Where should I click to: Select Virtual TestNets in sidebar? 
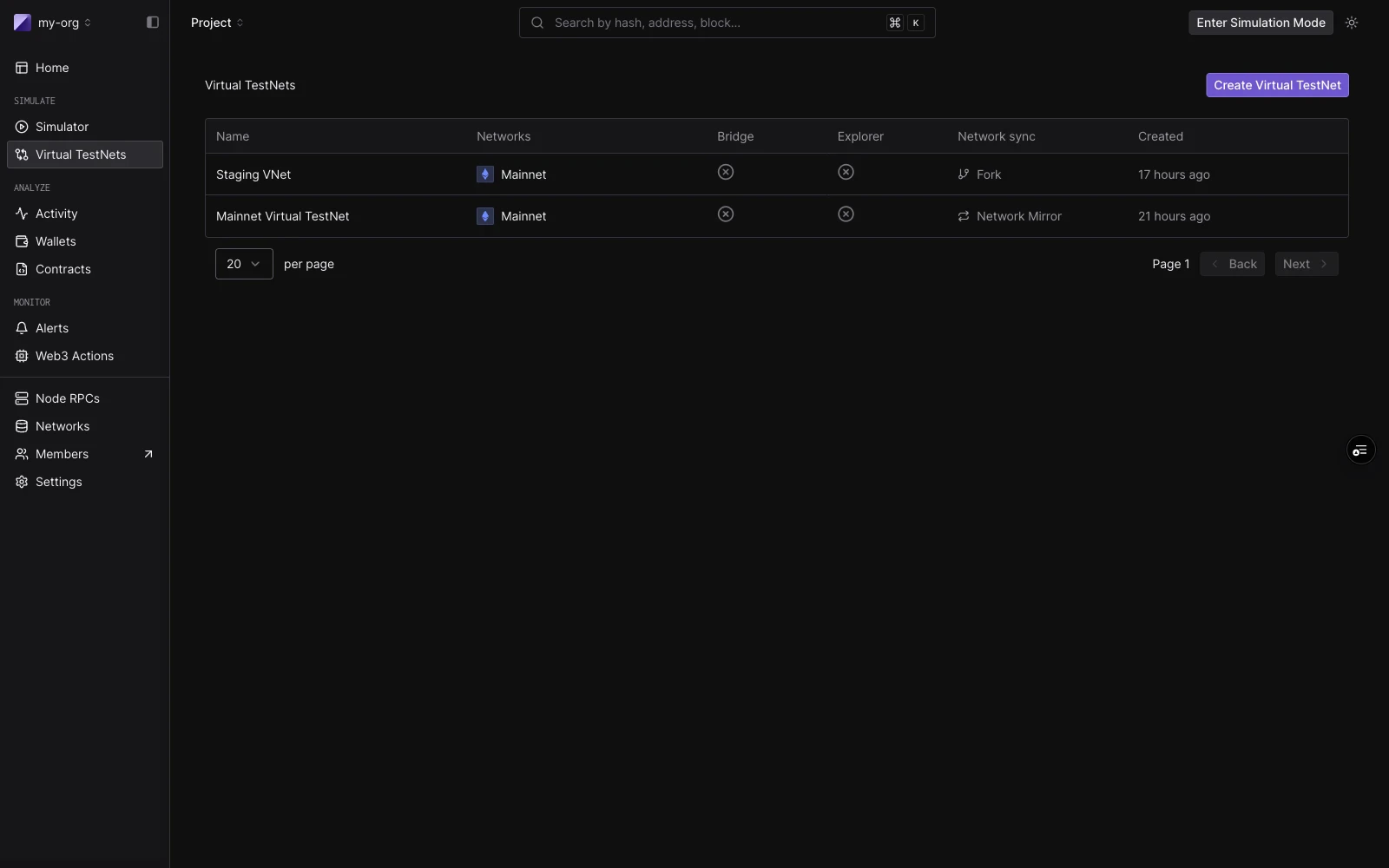tap(85, 155)
